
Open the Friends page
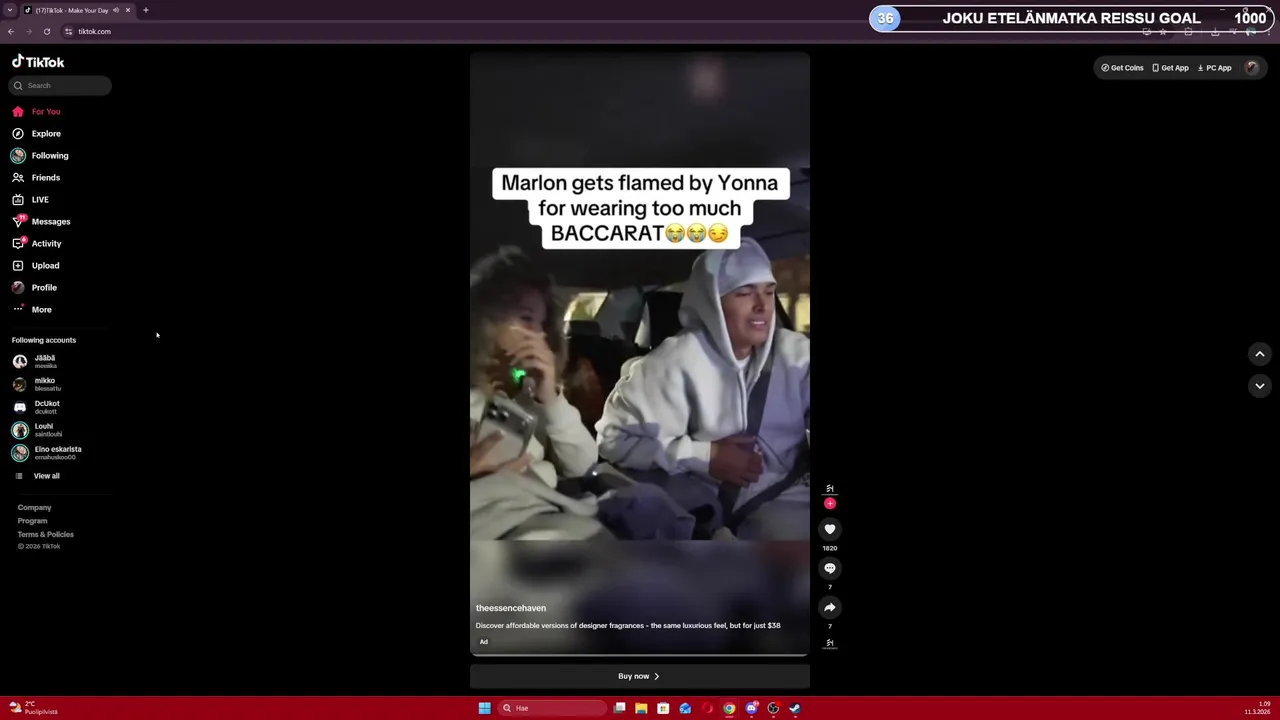(37, 177)
